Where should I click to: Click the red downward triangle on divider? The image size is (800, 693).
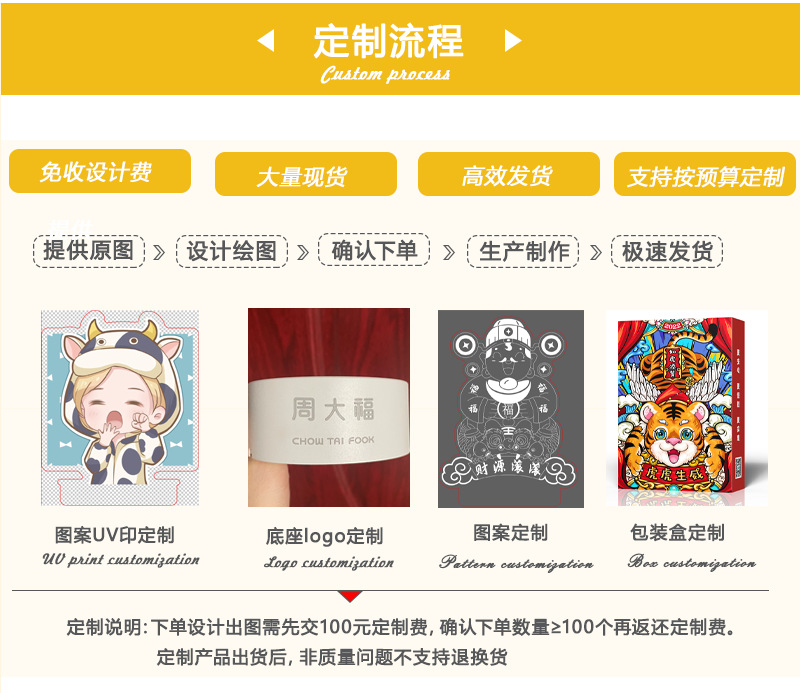coord(349,596)
